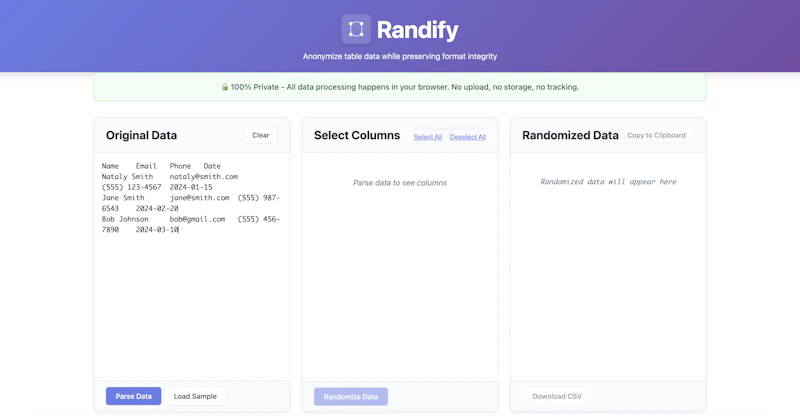The width and height of the screenshot is (800, 416).
Task: Click the '(555) 123-4567' phone text
Action: coord(132,187)
